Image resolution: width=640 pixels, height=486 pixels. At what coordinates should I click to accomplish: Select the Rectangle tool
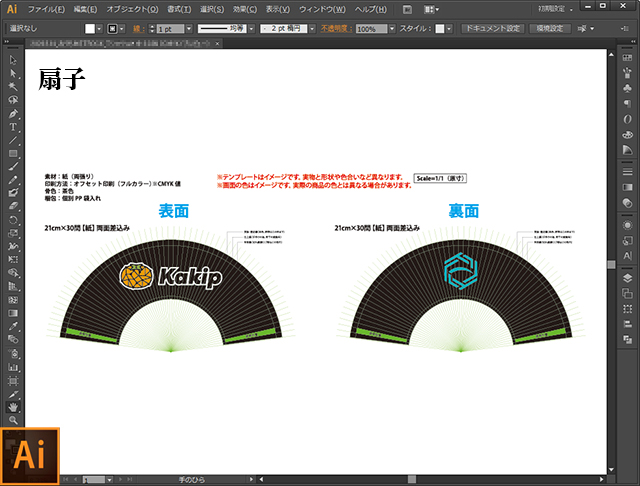[x=13, y=153]
